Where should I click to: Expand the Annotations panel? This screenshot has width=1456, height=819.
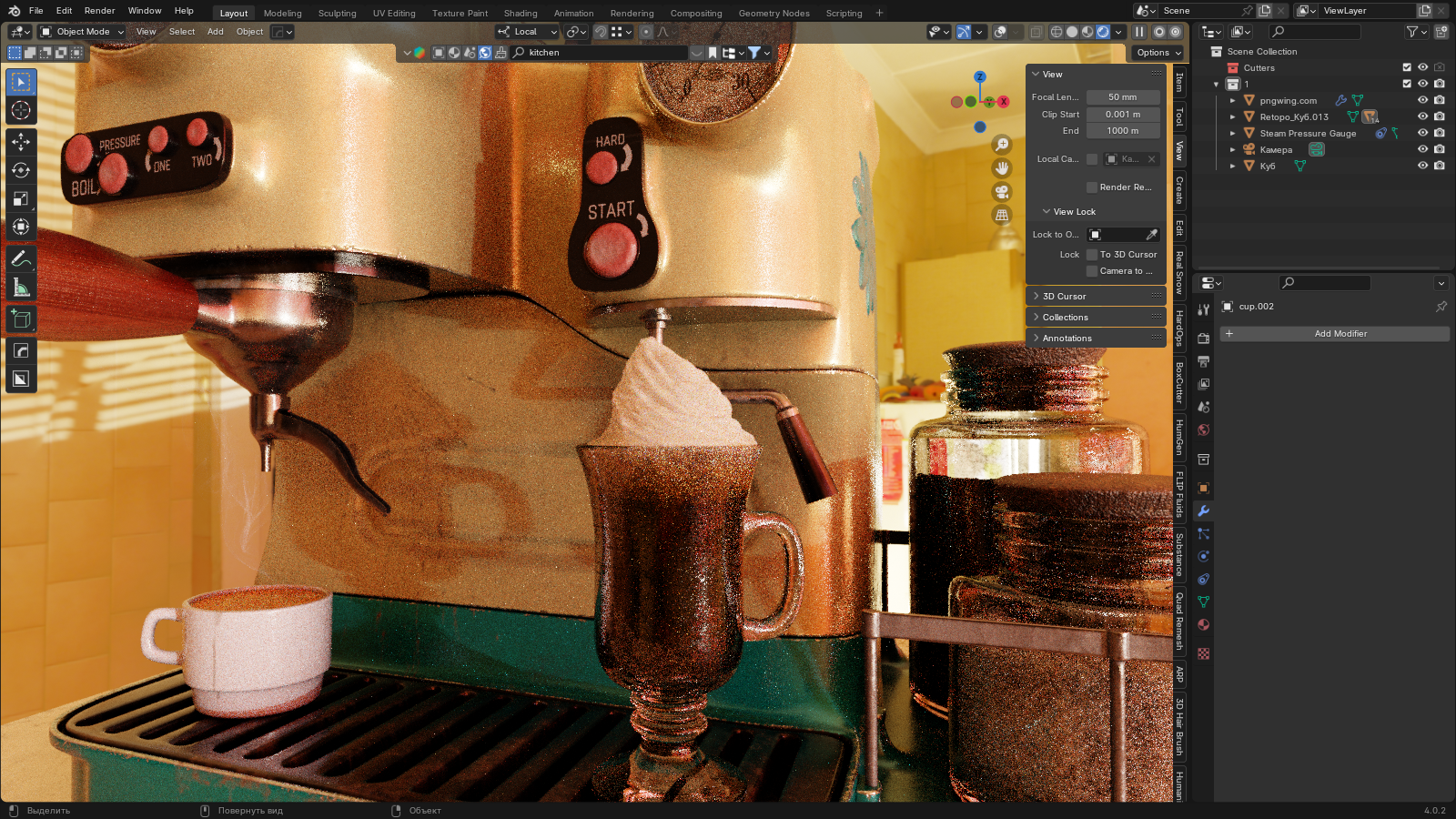click(1067, 339)
